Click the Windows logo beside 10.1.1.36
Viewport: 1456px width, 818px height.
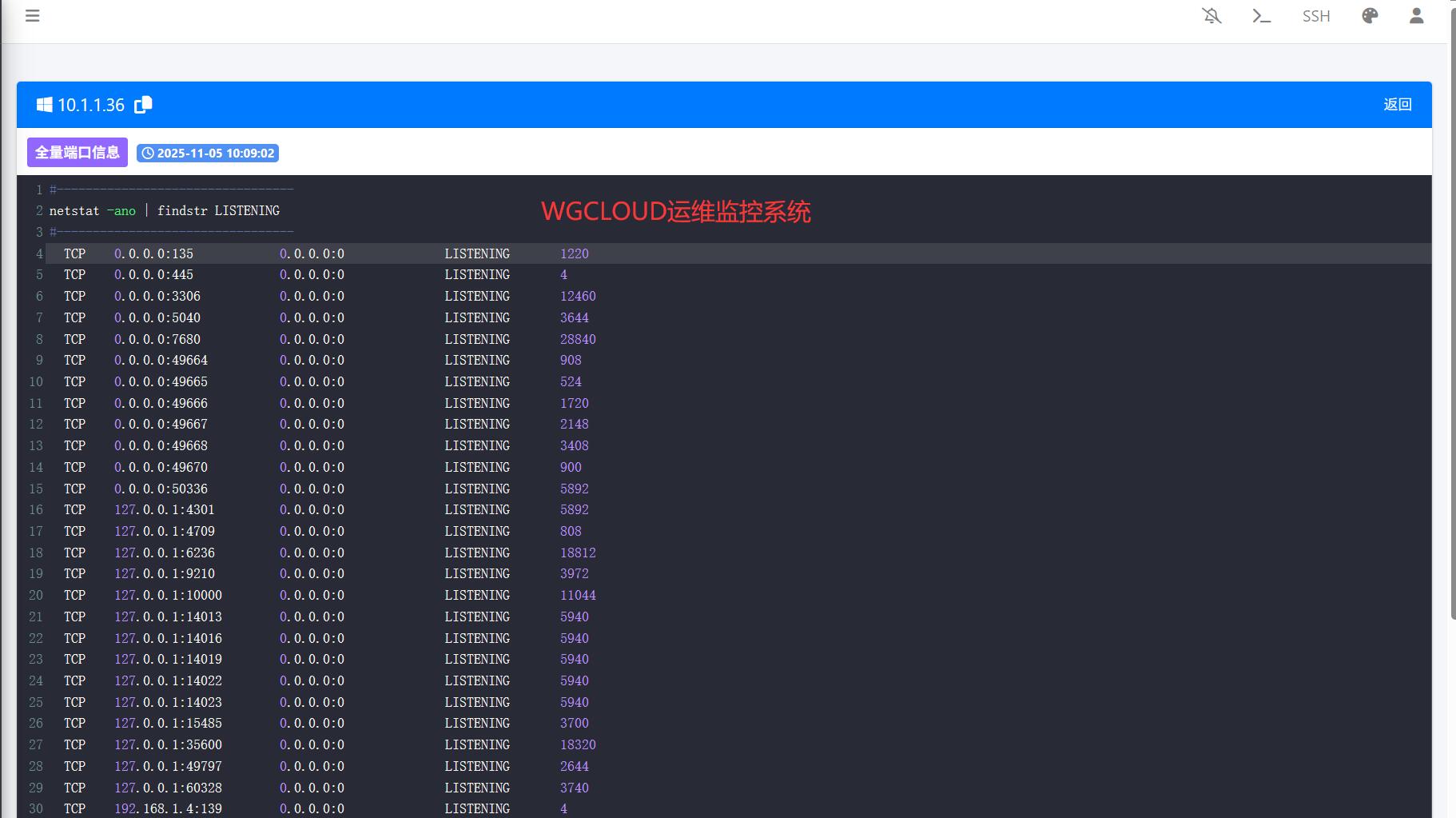44,105
